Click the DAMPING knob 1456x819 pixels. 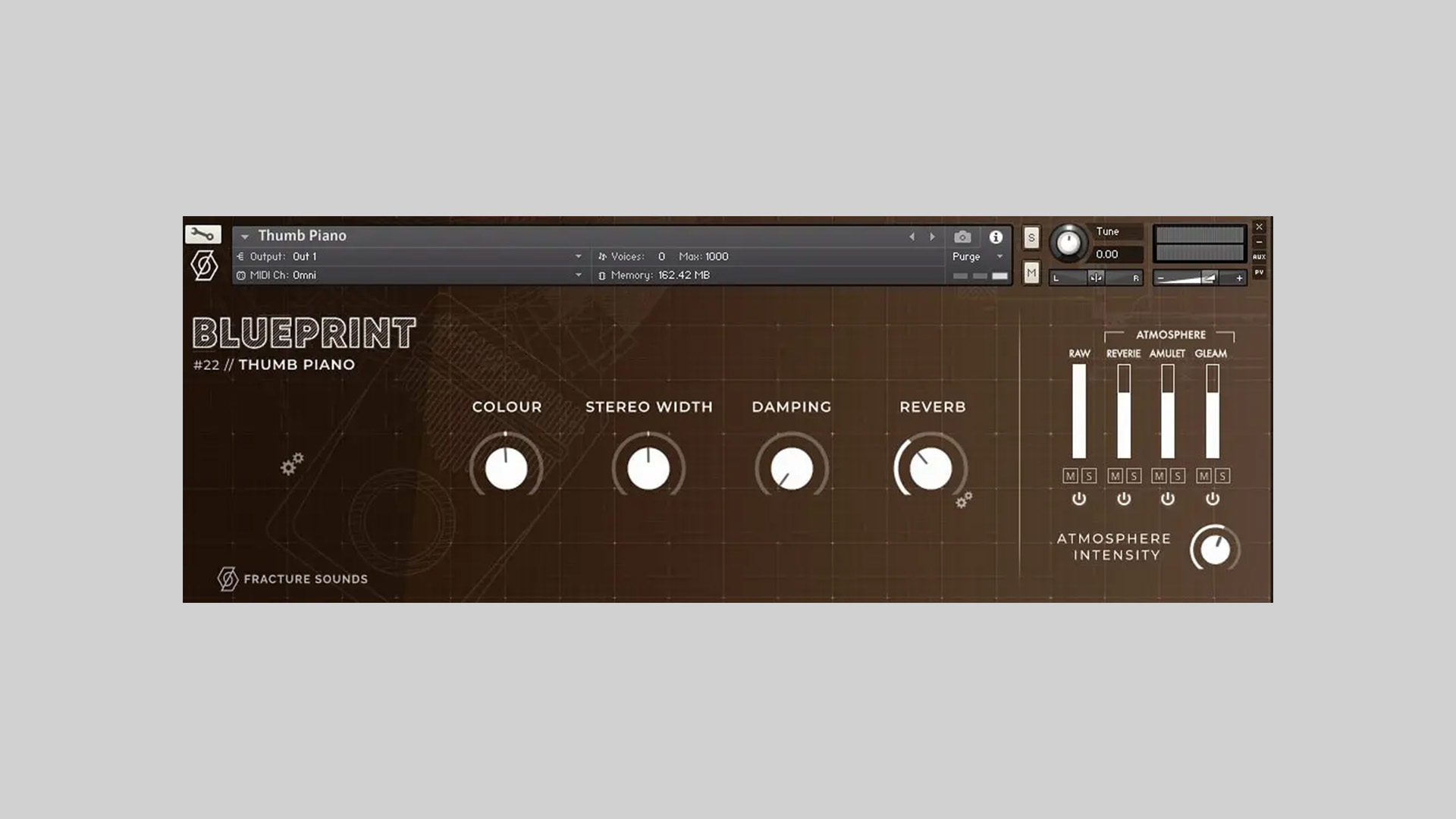[792, 468]
